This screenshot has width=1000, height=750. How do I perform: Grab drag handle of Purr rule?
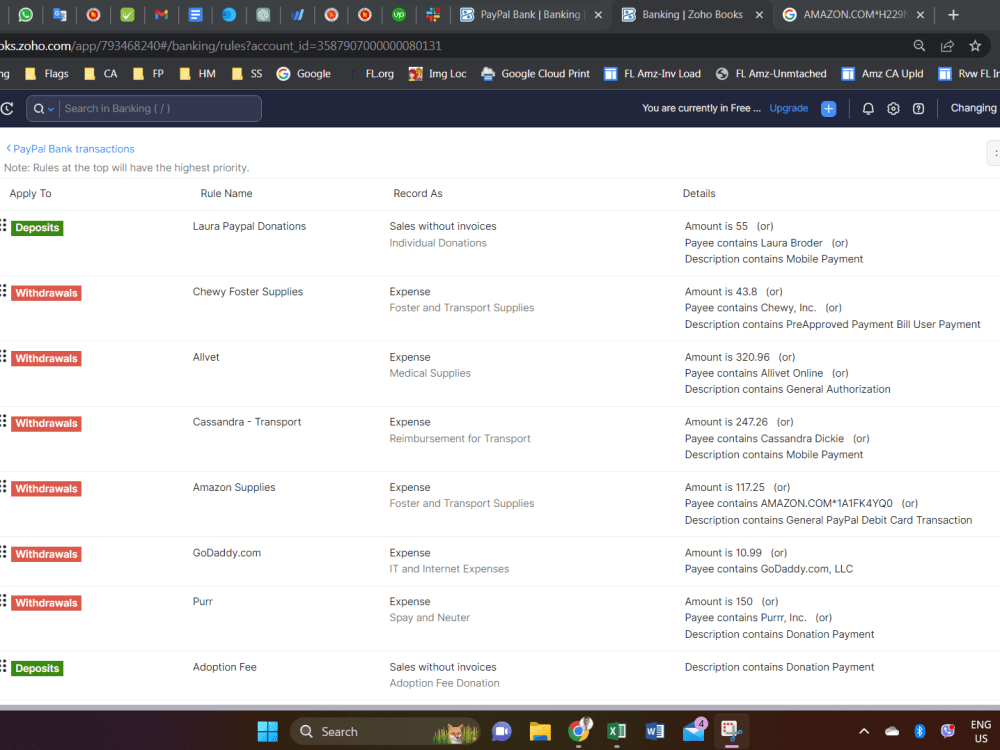pyautogui.click(x=3, y=600)
